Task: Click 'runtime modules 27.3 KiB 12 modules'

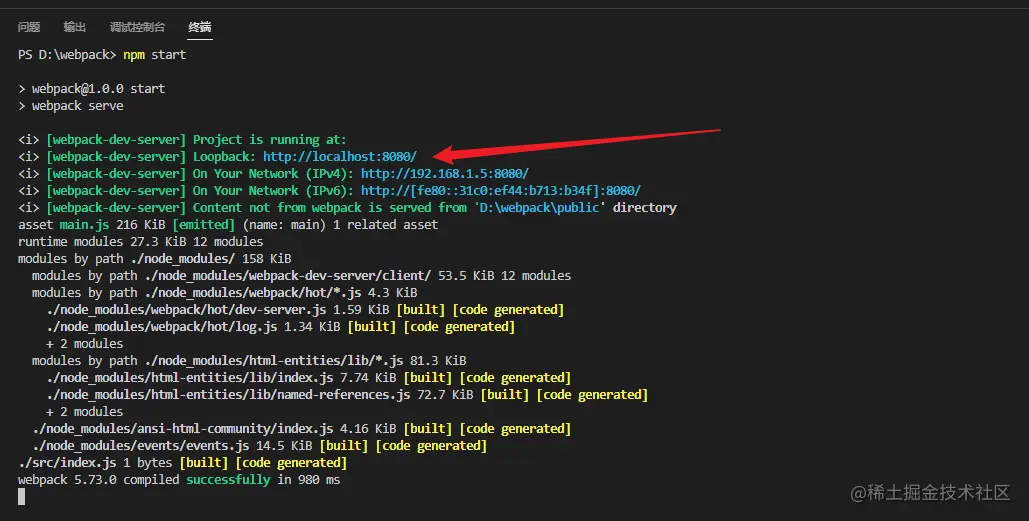Action: click(140, 242)
